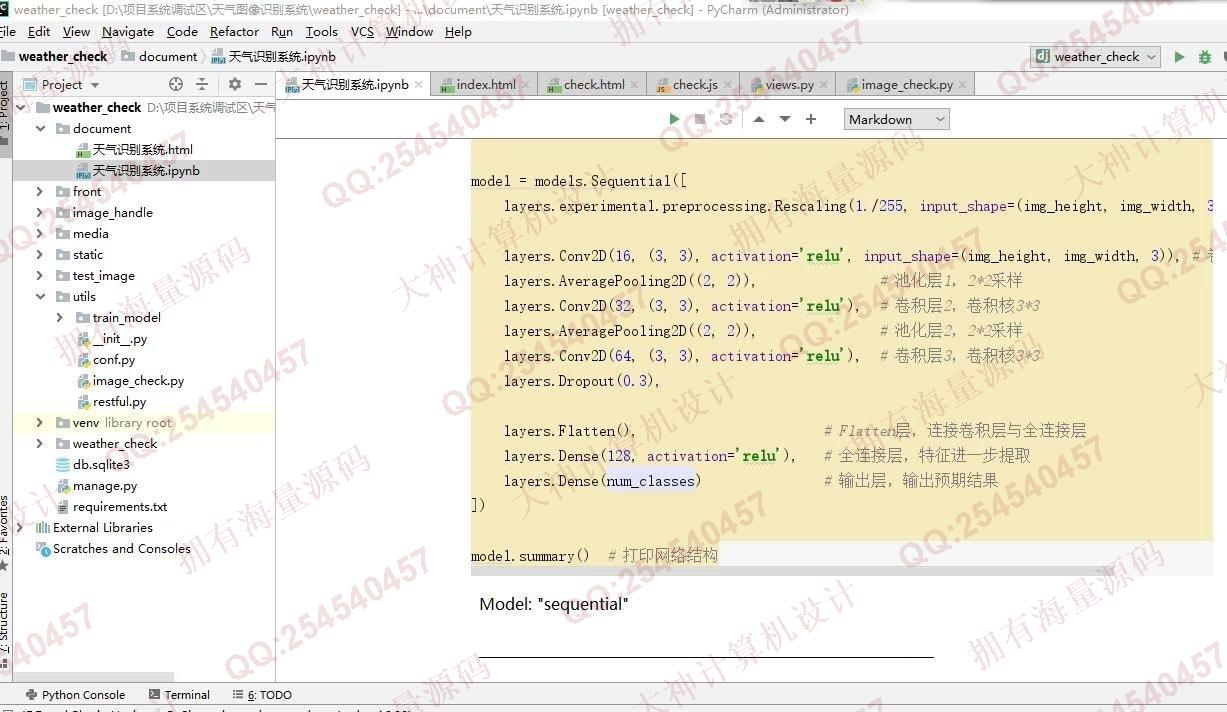Image resolution: width=1227 pixels, height=712 pixels.
Task: Click the green Run weather_check button
Action: (1179, 57)
